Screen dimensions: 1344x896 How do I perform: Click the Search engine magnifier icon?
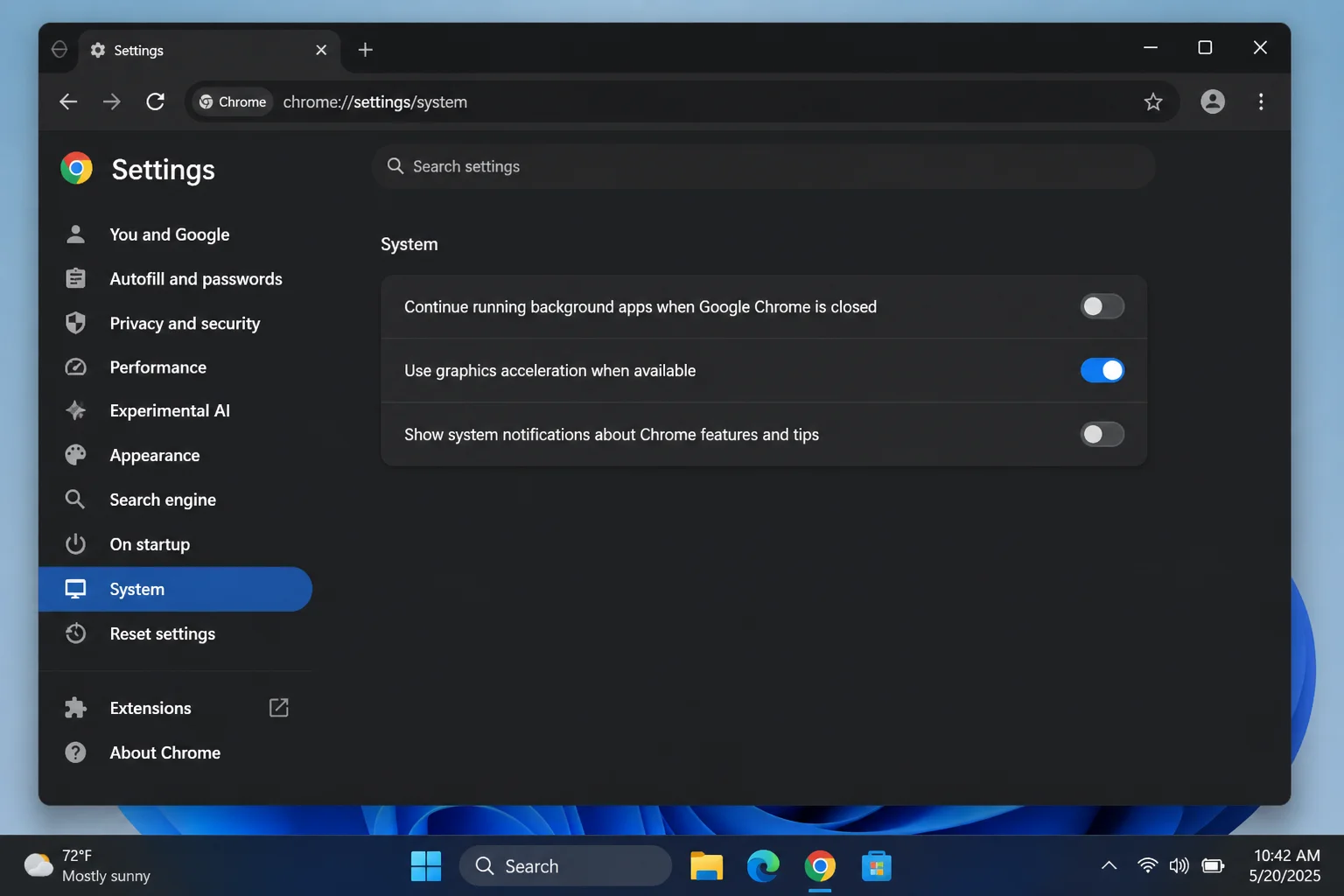point(75,500)
